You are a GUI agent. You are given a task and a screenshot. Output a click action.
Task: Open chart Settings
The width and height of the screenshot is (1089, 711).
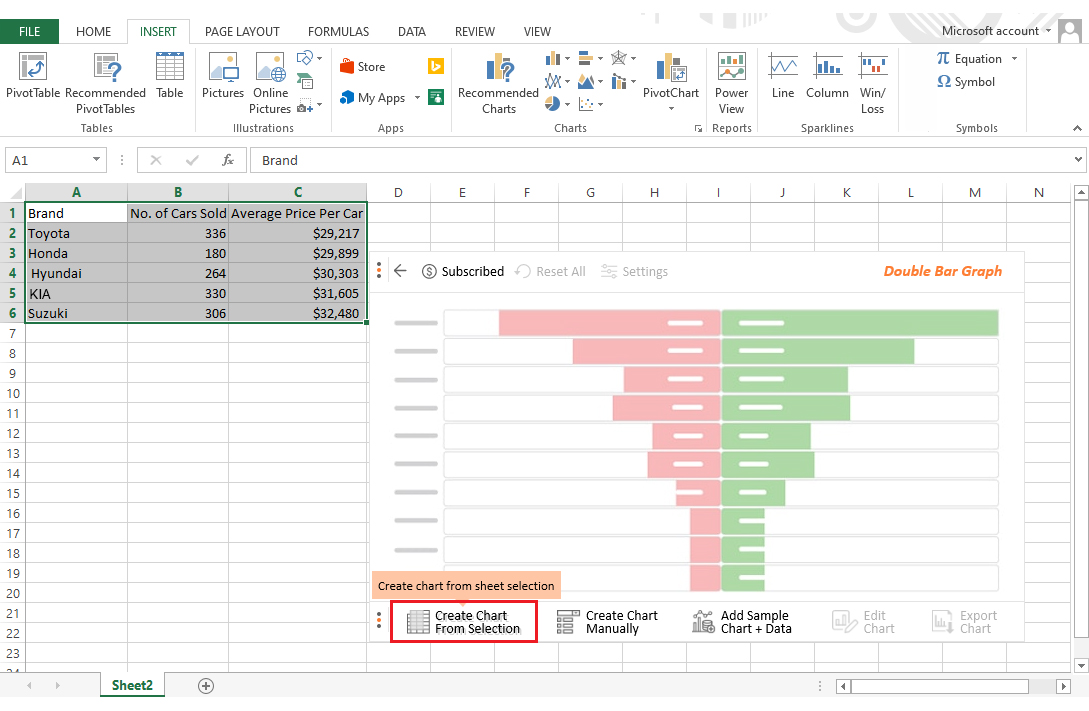634,271
